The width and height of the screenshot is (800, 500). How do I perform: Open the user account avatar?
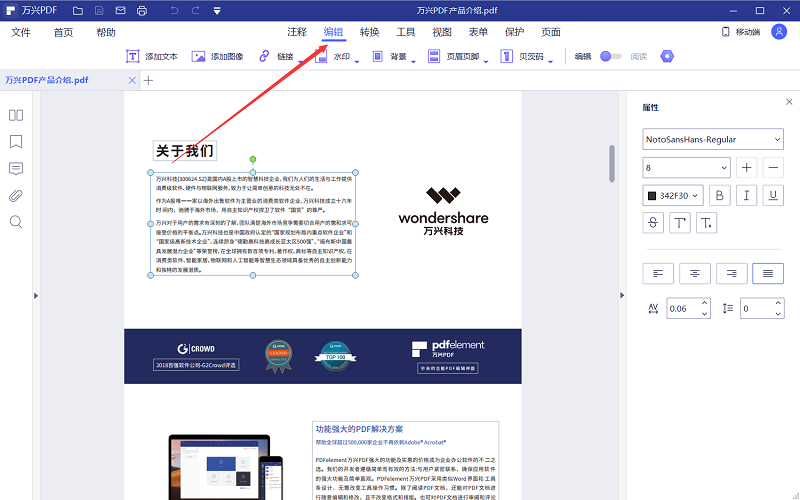point(779,32)
